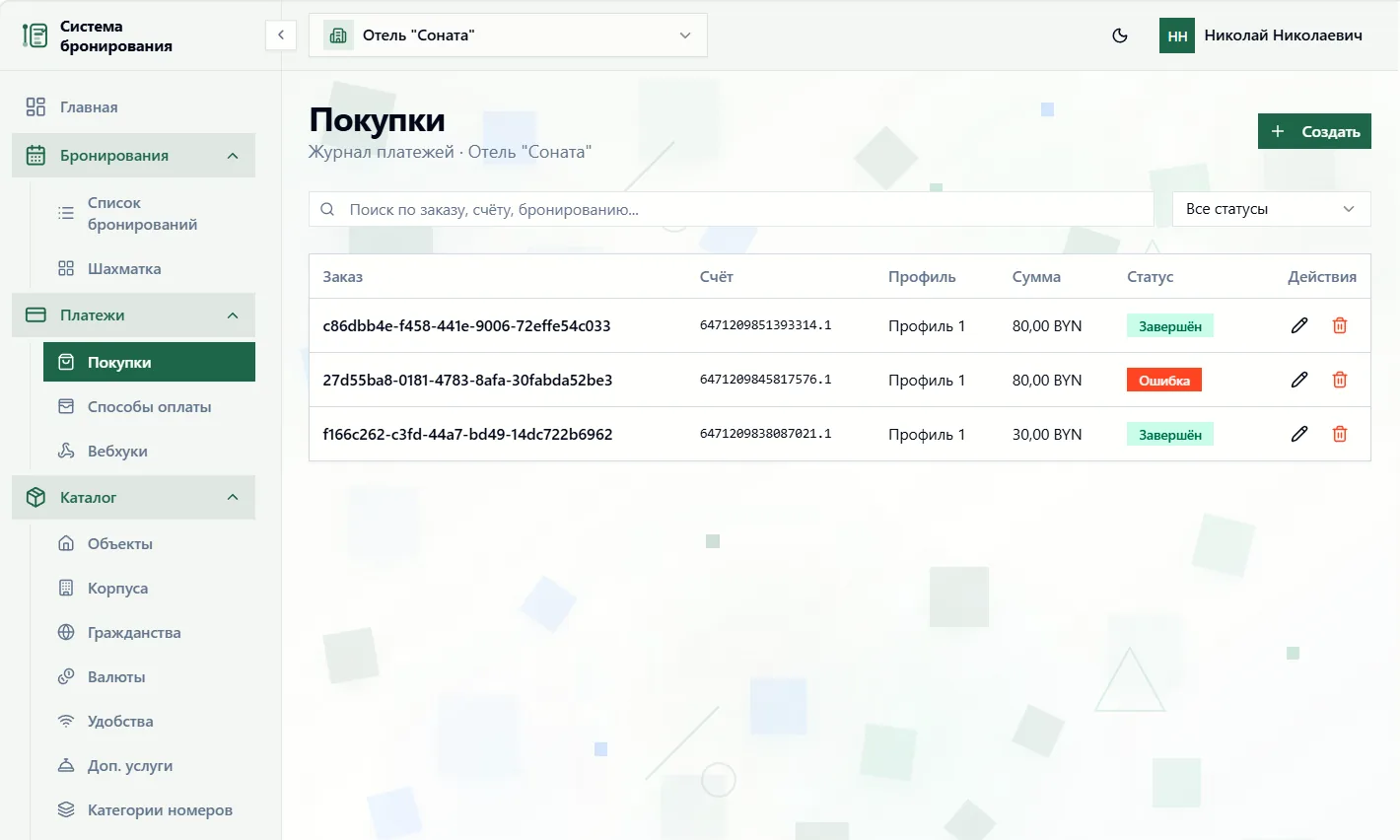Open Список бронирований
Image resolution: width=1400 pixels, height=840 pixels.
point(149,214)
